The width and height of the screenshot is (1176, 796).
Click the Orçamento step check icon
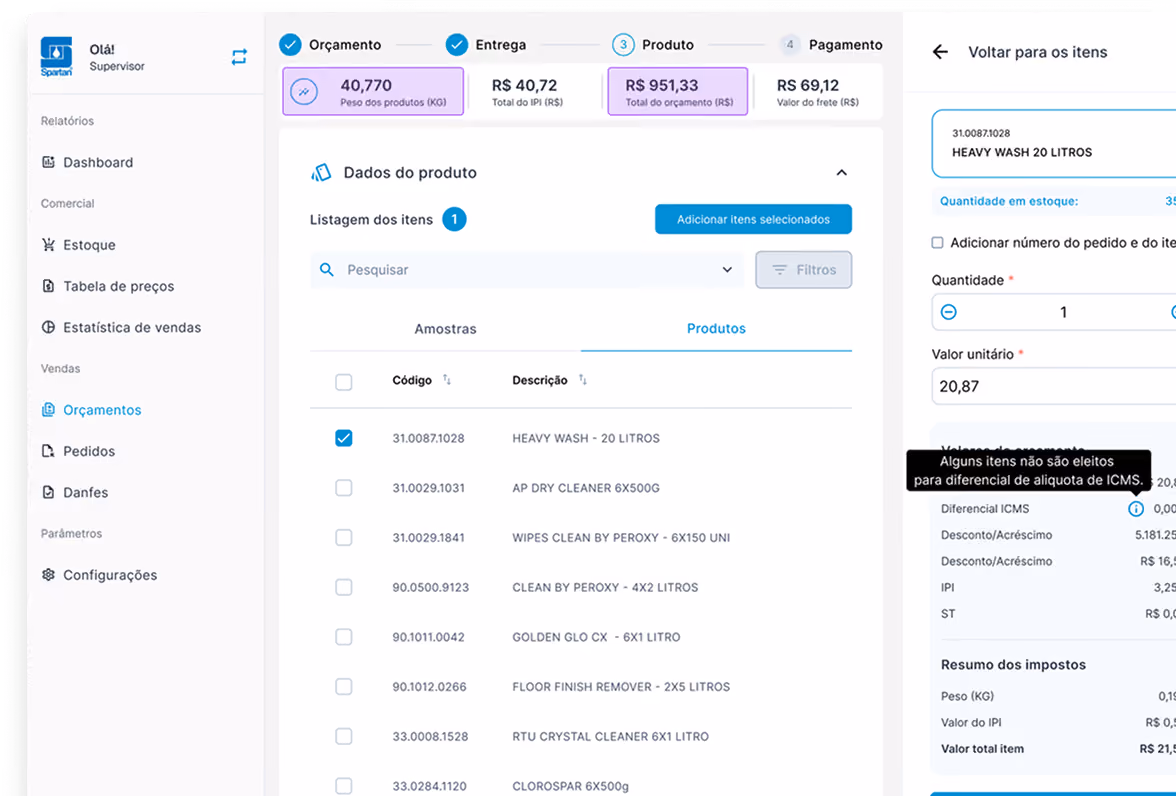pyautogui.click(x=290, y=45)
